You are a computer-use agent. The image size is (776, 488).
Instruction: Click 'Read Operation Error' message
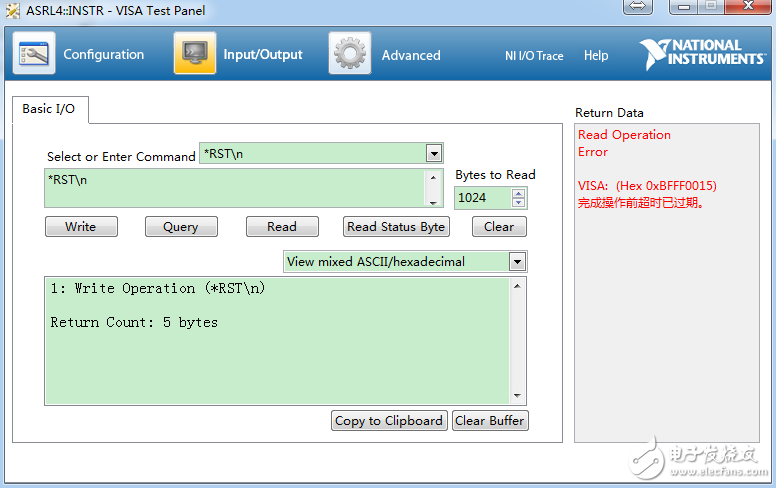[x=624, y=143]
